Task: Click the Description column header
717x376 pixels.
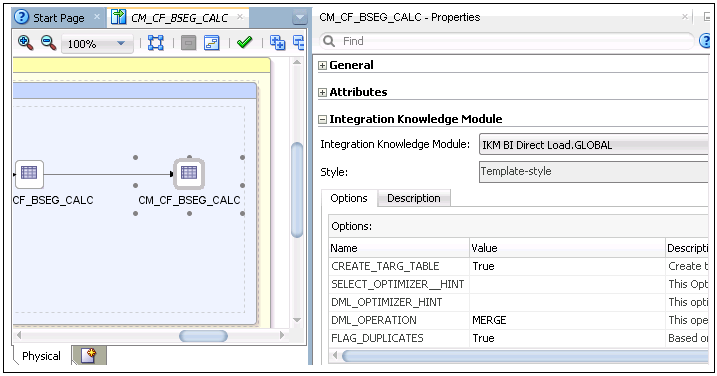Action: click(687, 248)
